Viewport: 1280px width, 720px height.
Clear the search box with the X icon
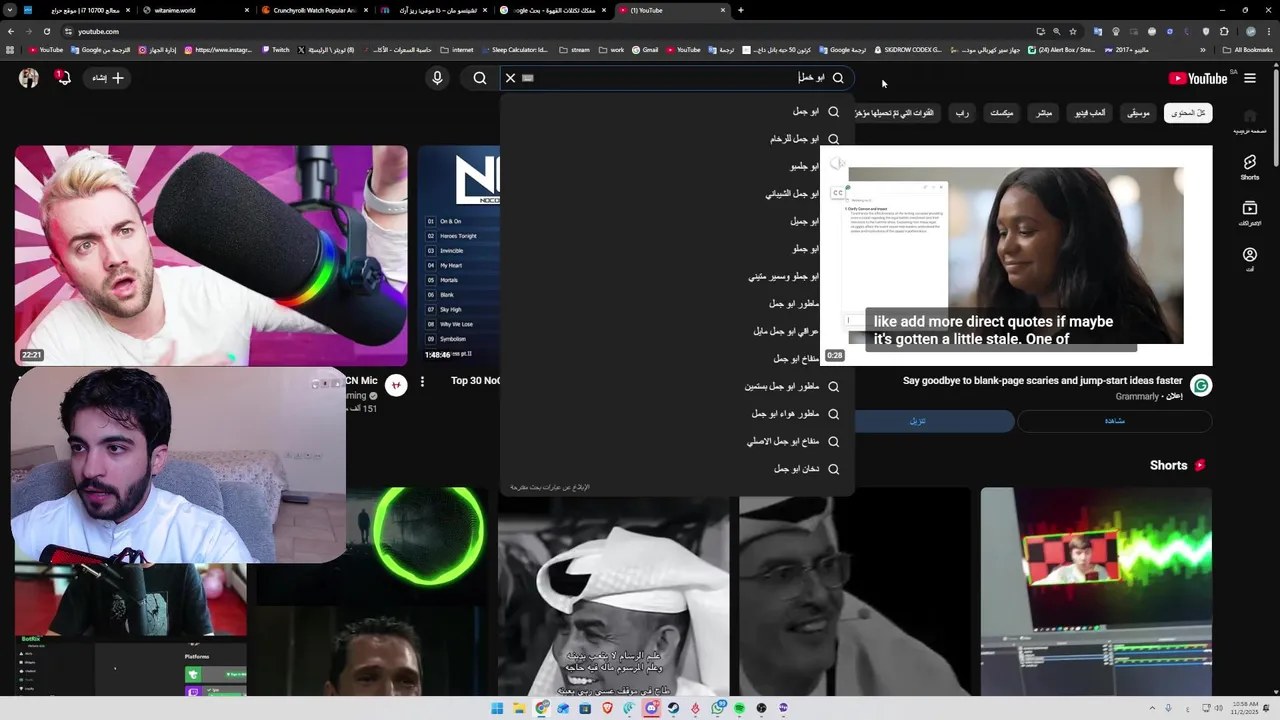pyautogui.click(x=510, y=78)
